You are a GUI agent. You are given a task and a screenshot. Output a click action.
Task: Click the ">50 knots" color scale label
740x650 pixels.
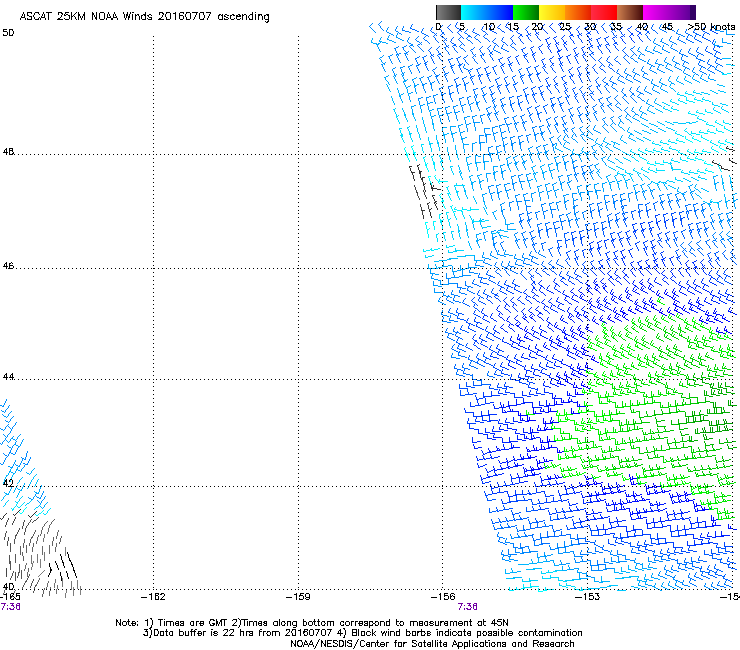(x=712, y=27)
